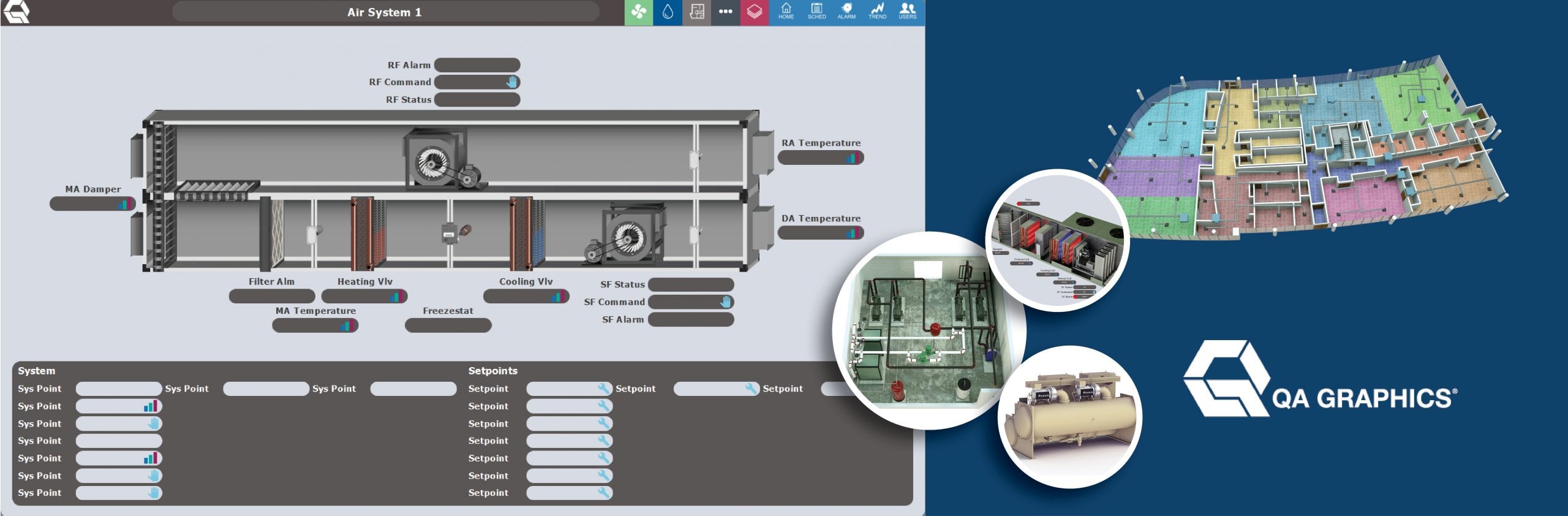The height and width of the screenshot is (516, 1568).
Task: Select the cooling coil graphic
Action: click(x=527, y=233)
